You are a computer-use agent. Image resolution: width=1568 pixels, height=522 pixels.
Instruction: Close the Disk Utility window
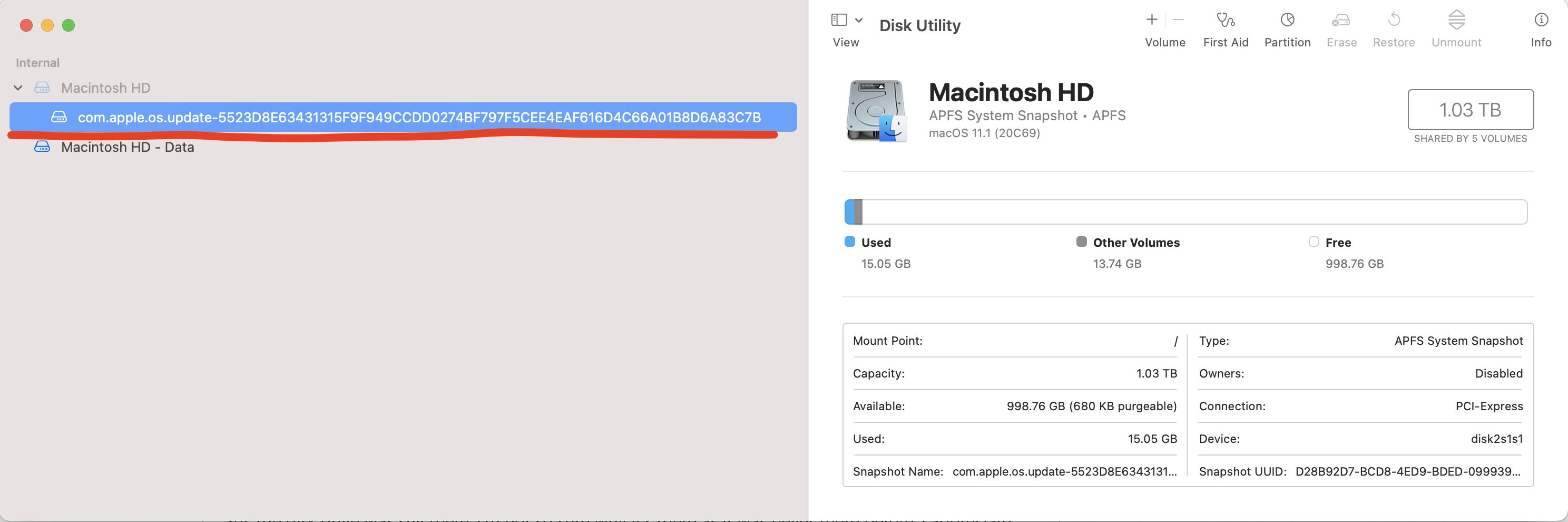(x=26, y=26)
